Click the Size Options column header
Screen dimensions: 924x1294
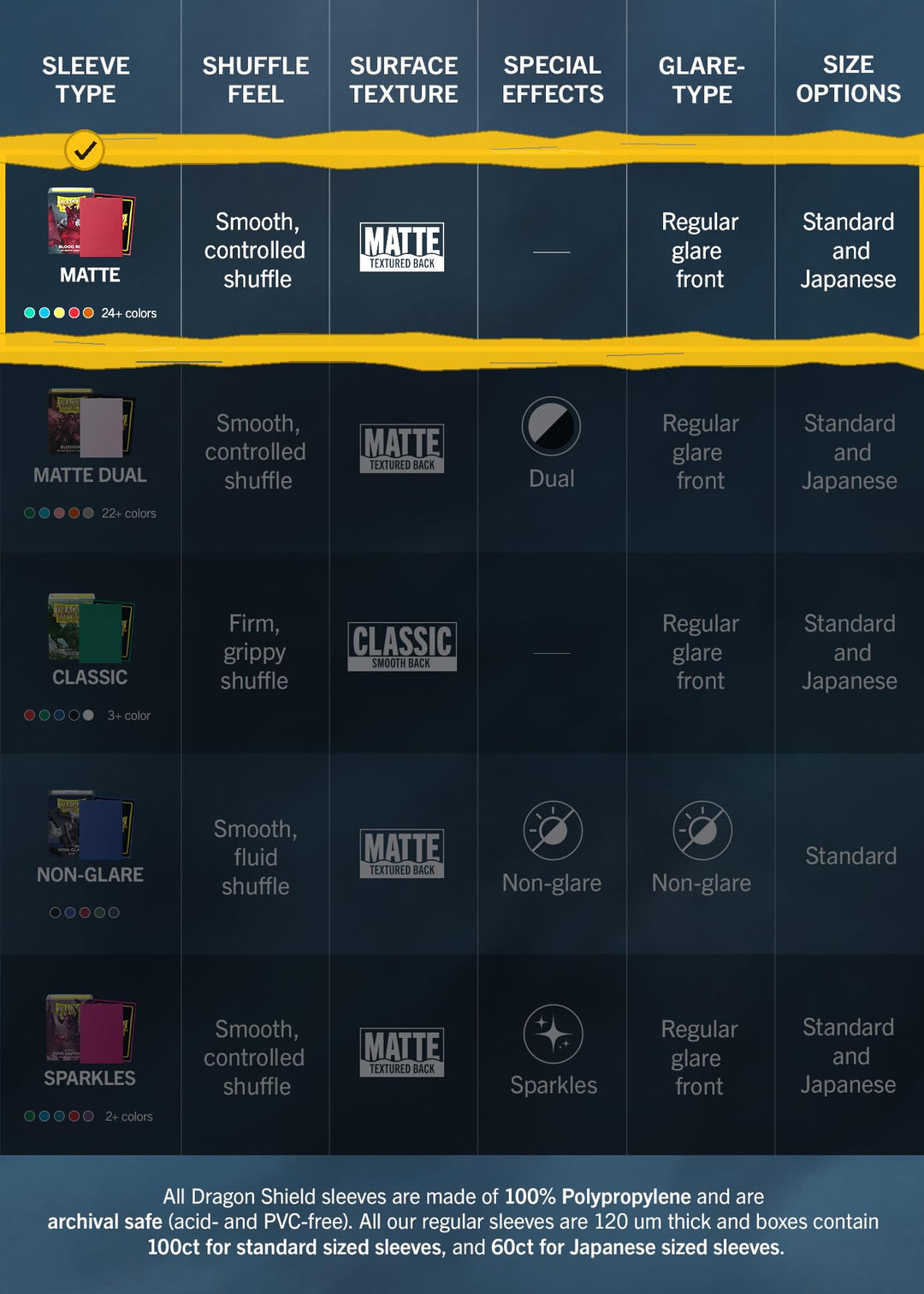tap(849, 79)
